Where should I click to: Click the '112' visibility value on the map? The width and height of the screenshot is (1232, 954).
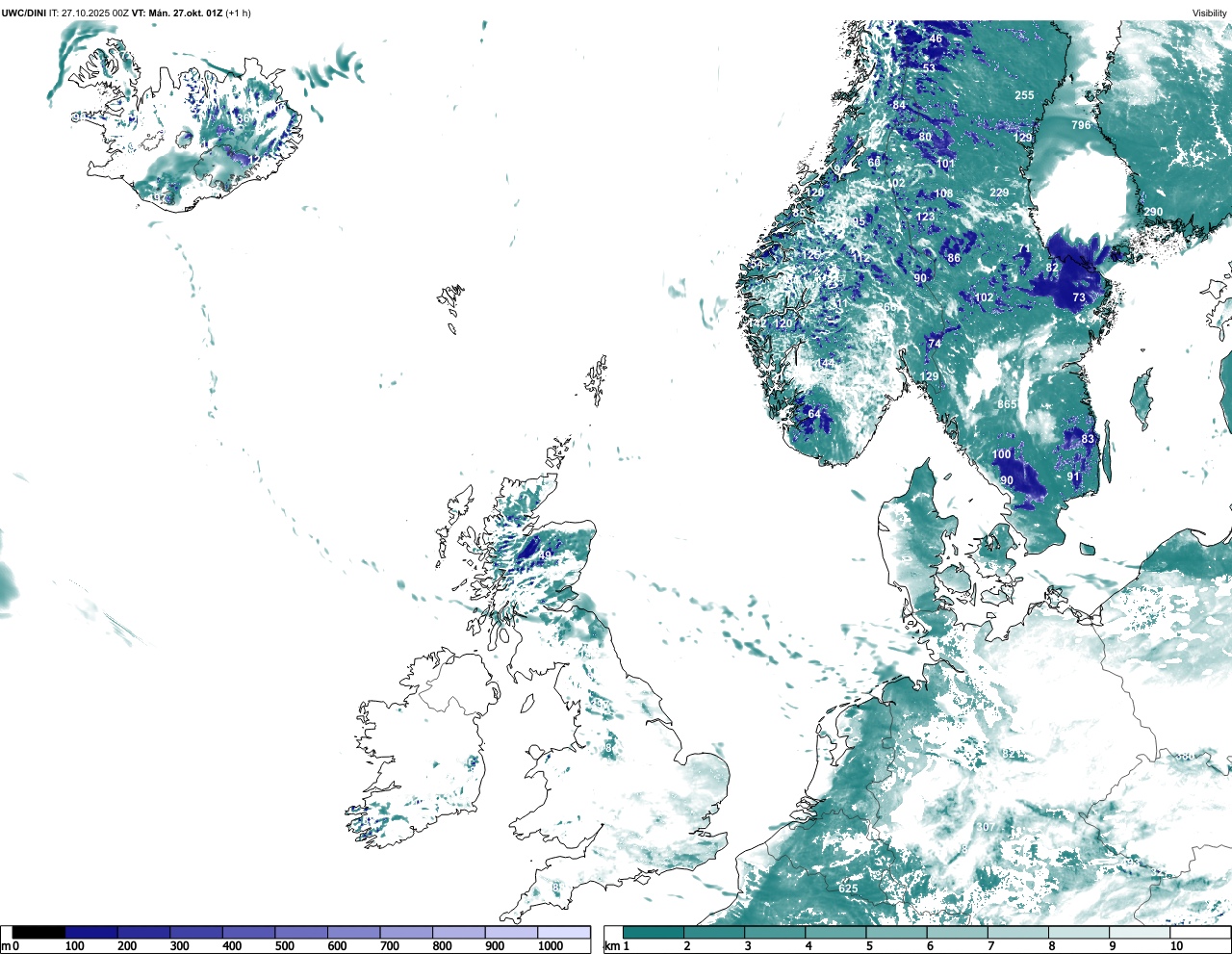[860, 258]
